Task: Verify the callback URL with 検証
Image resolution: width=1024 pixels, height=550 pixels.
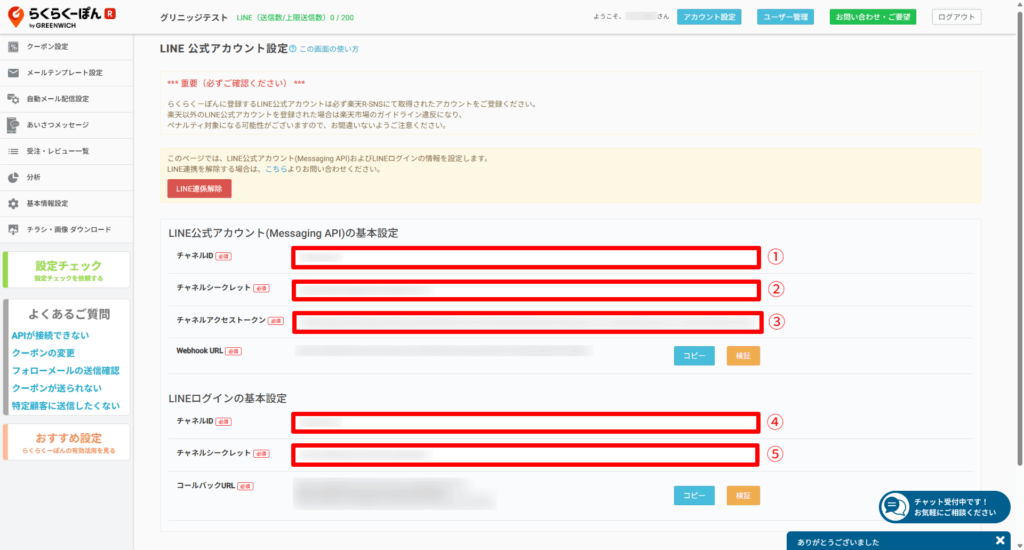Action: click(743, 495)
